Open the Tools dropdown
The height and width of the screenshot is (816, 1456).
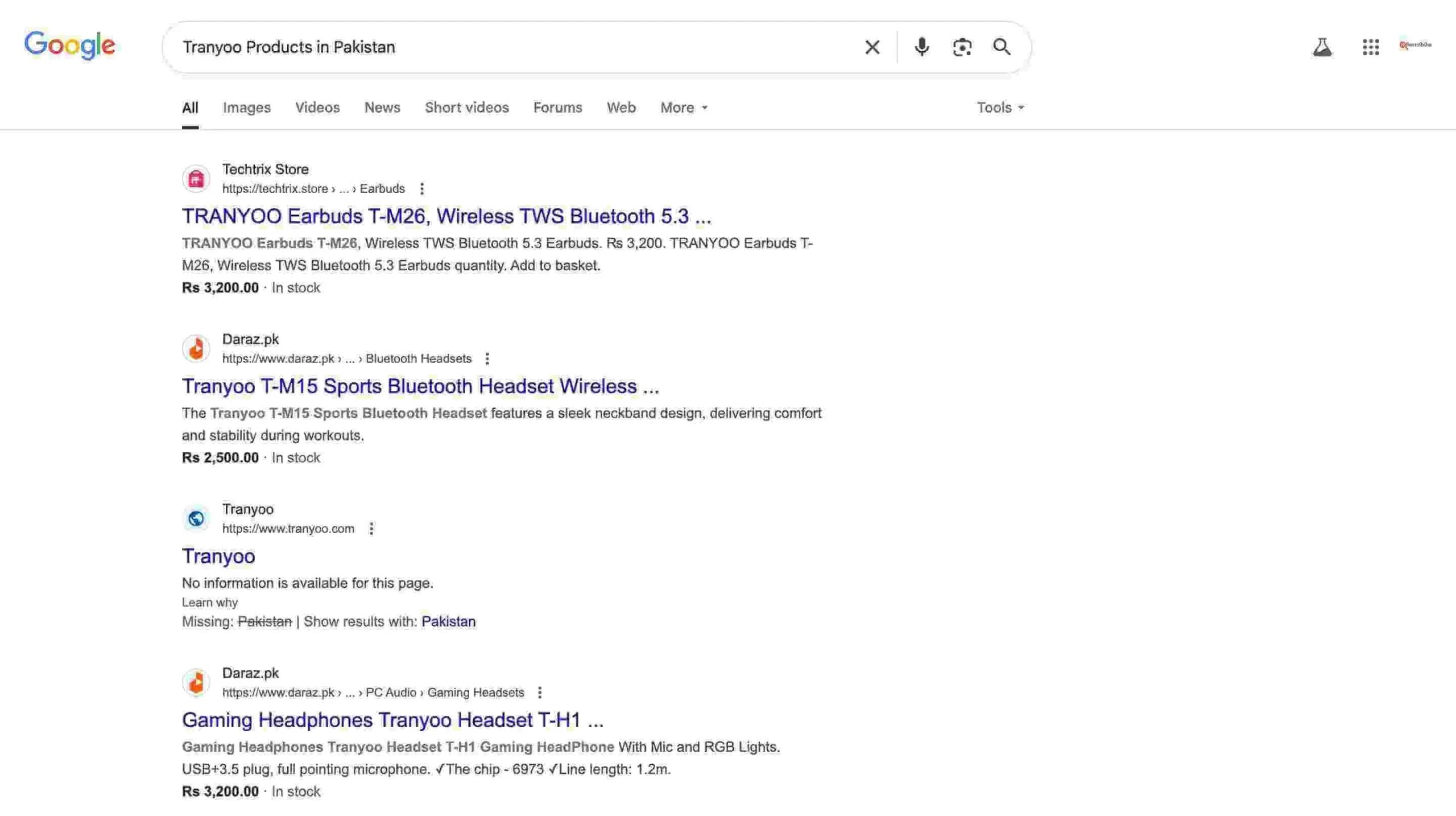tap(999, 107)
